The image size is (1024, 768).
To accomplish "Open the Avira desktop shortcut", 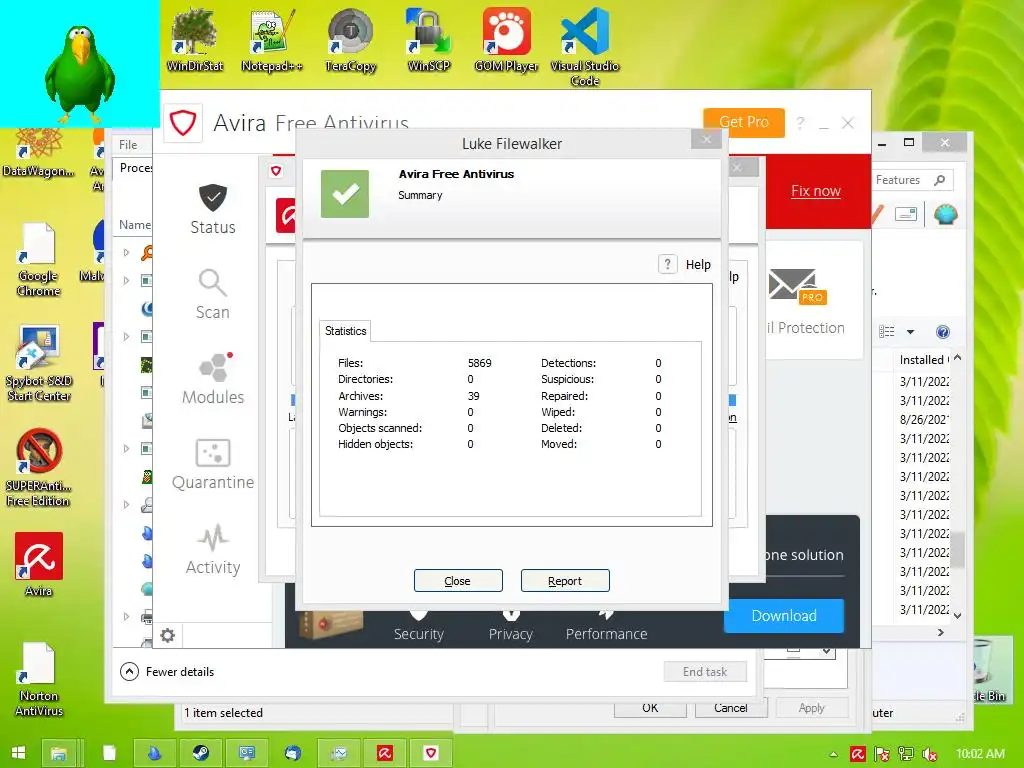I will 39,564.
